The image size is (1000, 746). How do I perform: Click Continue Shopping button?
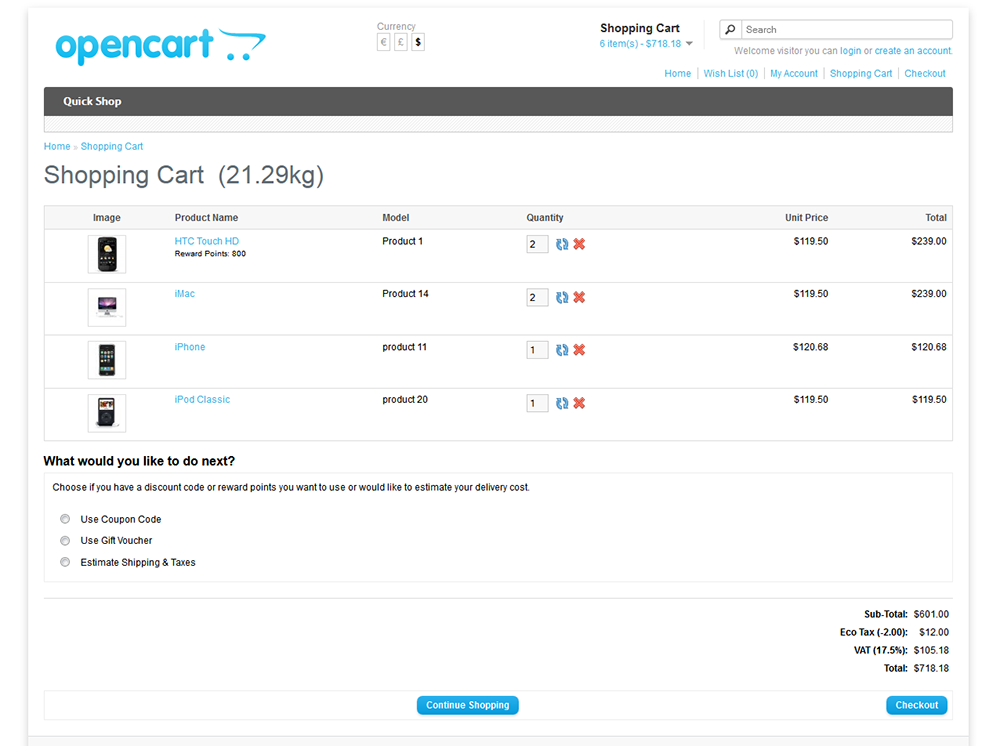click(x=467, y=705)
